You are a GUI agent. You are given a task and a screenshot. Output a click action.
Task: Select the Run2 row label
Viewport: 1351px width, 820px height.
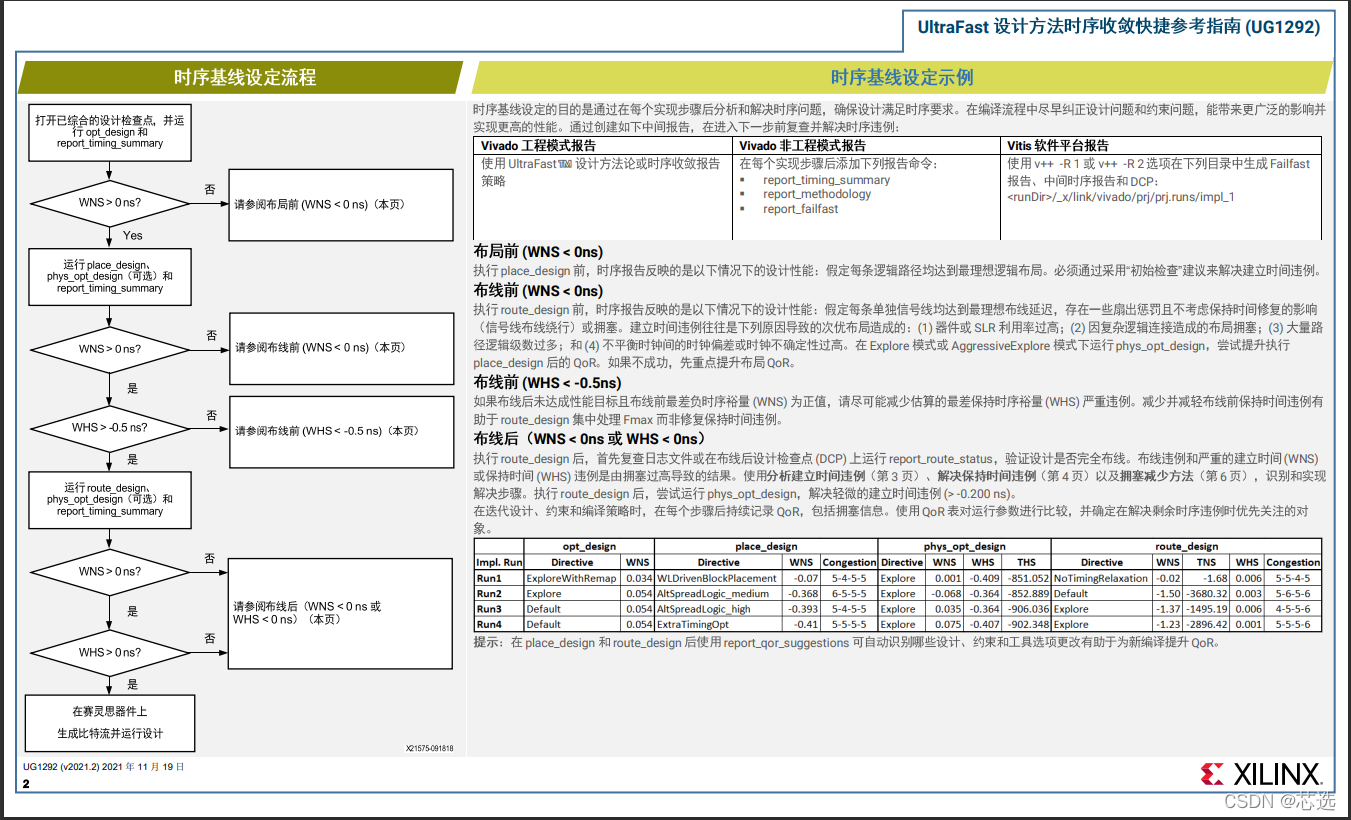point(489,594)
